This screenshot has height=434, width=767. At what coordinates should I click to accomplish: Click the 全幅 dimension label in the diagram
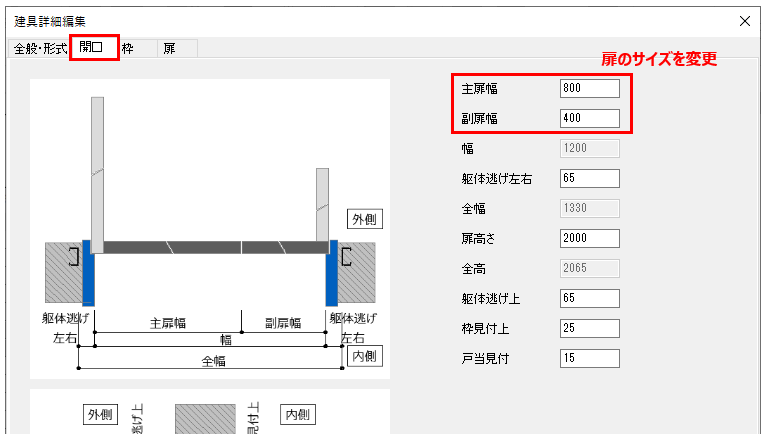point(214,361)
